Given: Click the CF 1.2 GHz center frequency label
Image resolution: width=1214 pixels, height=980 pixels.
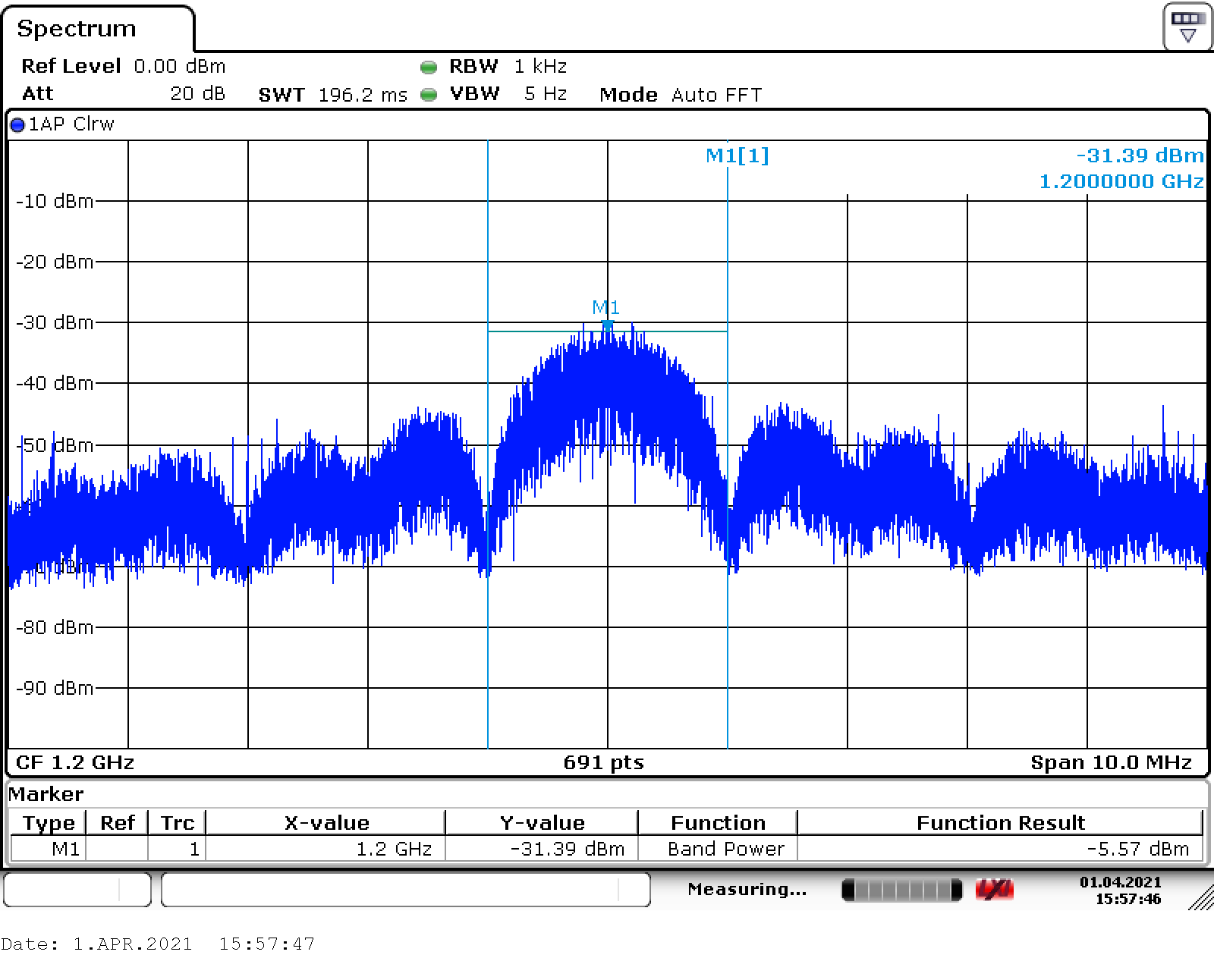Looking at the screenshot, I should tap(74, 762).
